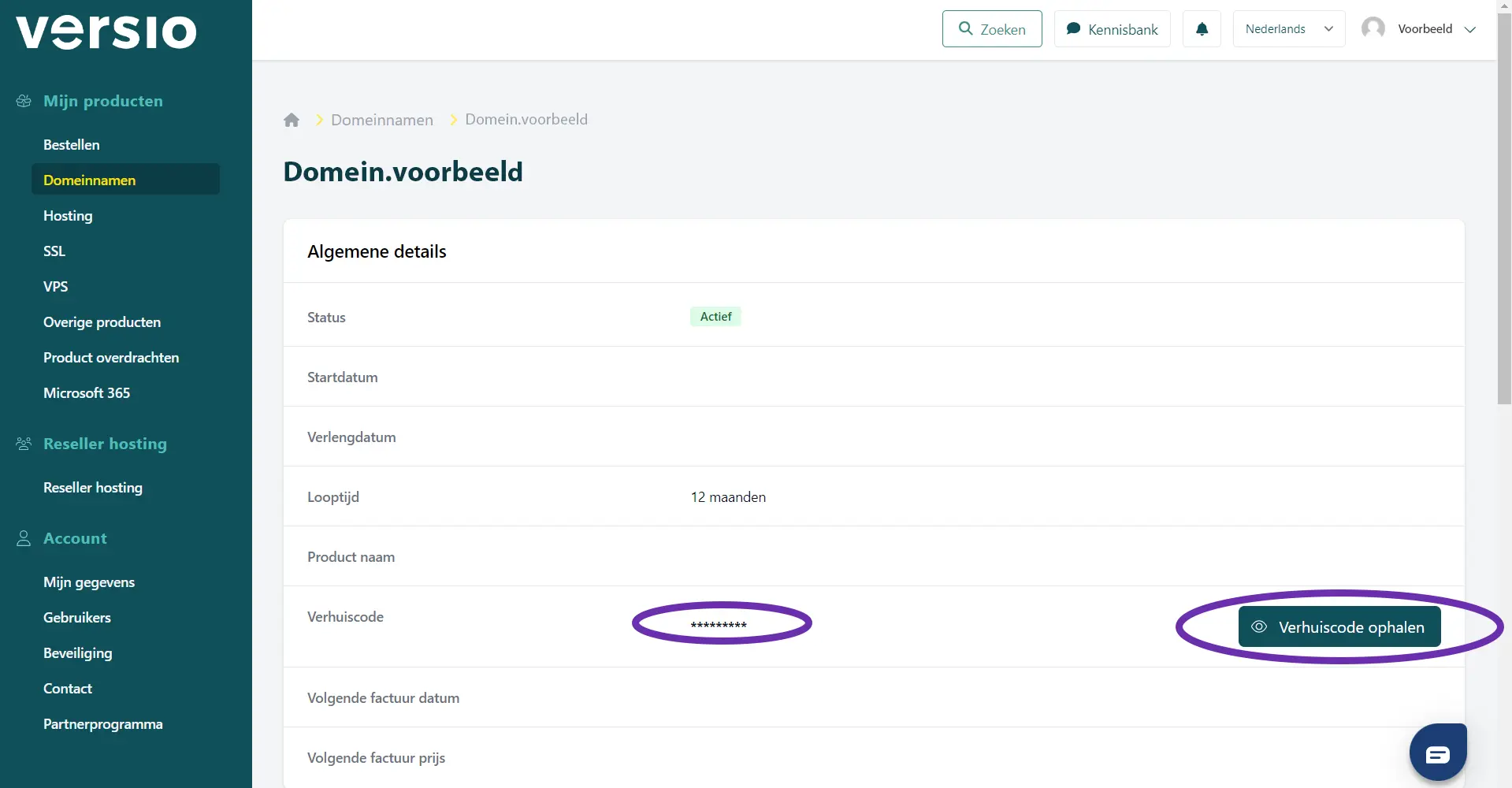Open Microsoft 365 products page

pyautogui.click(x=87, y=393)
